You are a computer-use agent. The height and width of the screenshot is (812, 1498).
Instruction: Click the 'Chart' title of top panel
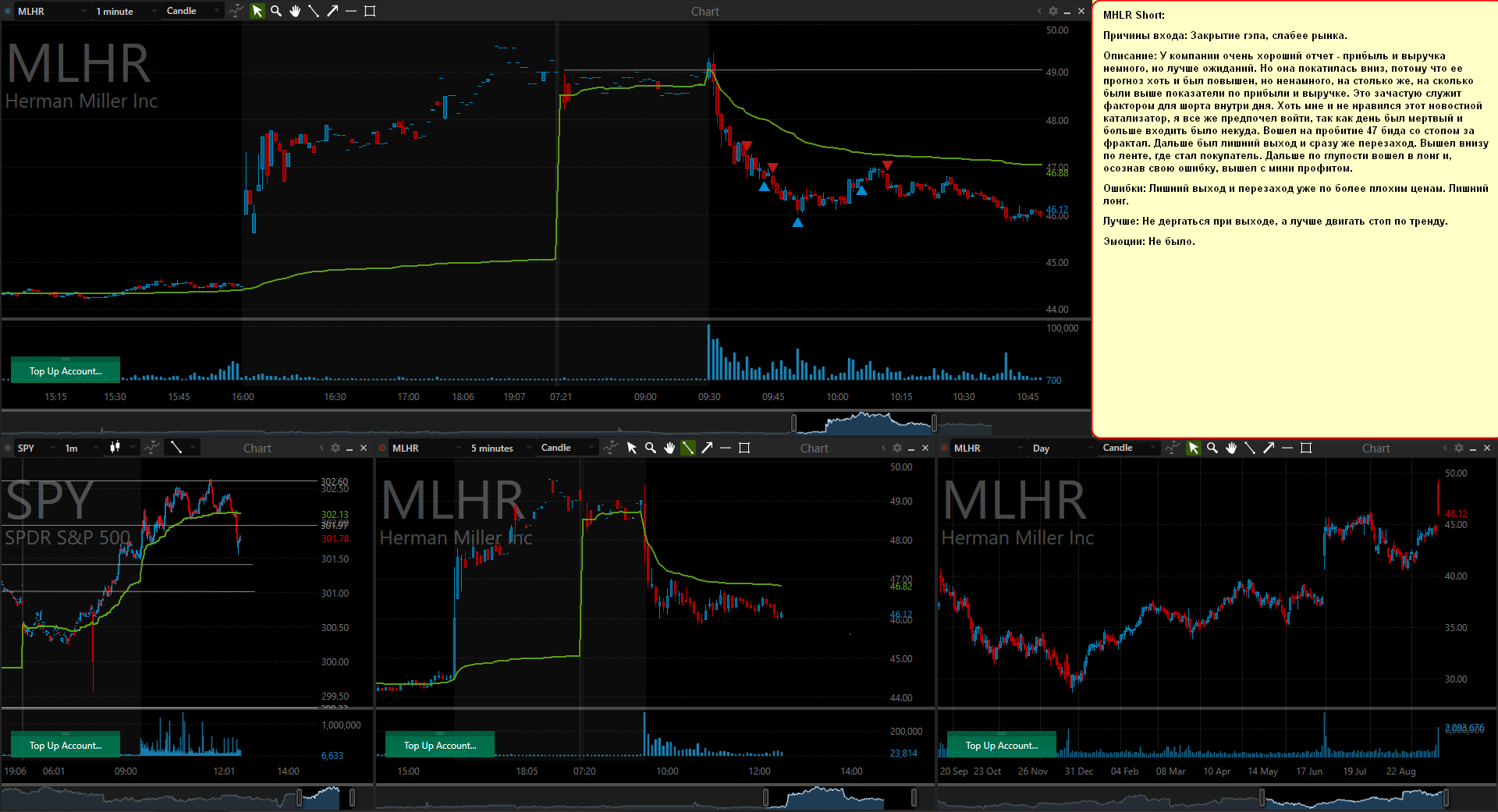705,11
